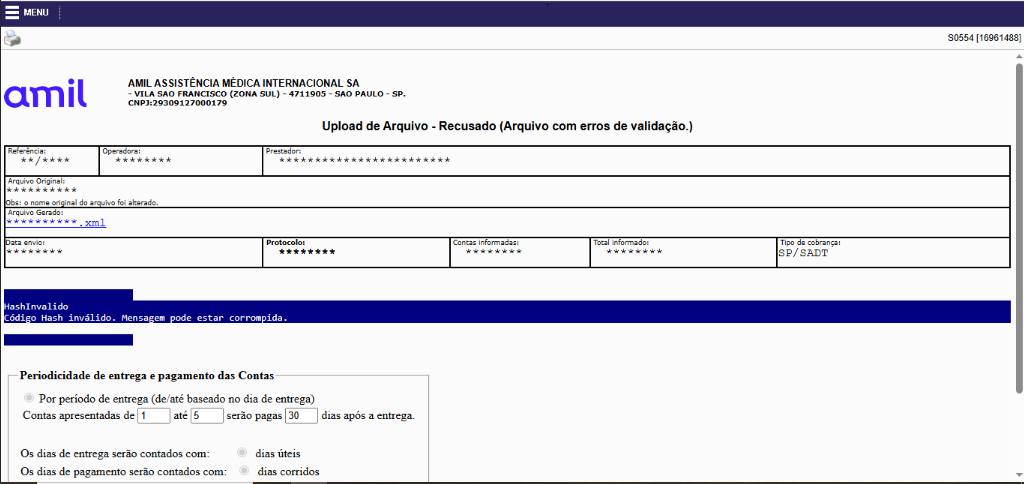The width and height of the screenshot is (1024, 484).
Task: Click the MENU label in top bar
Action: [x=36, y=12]
